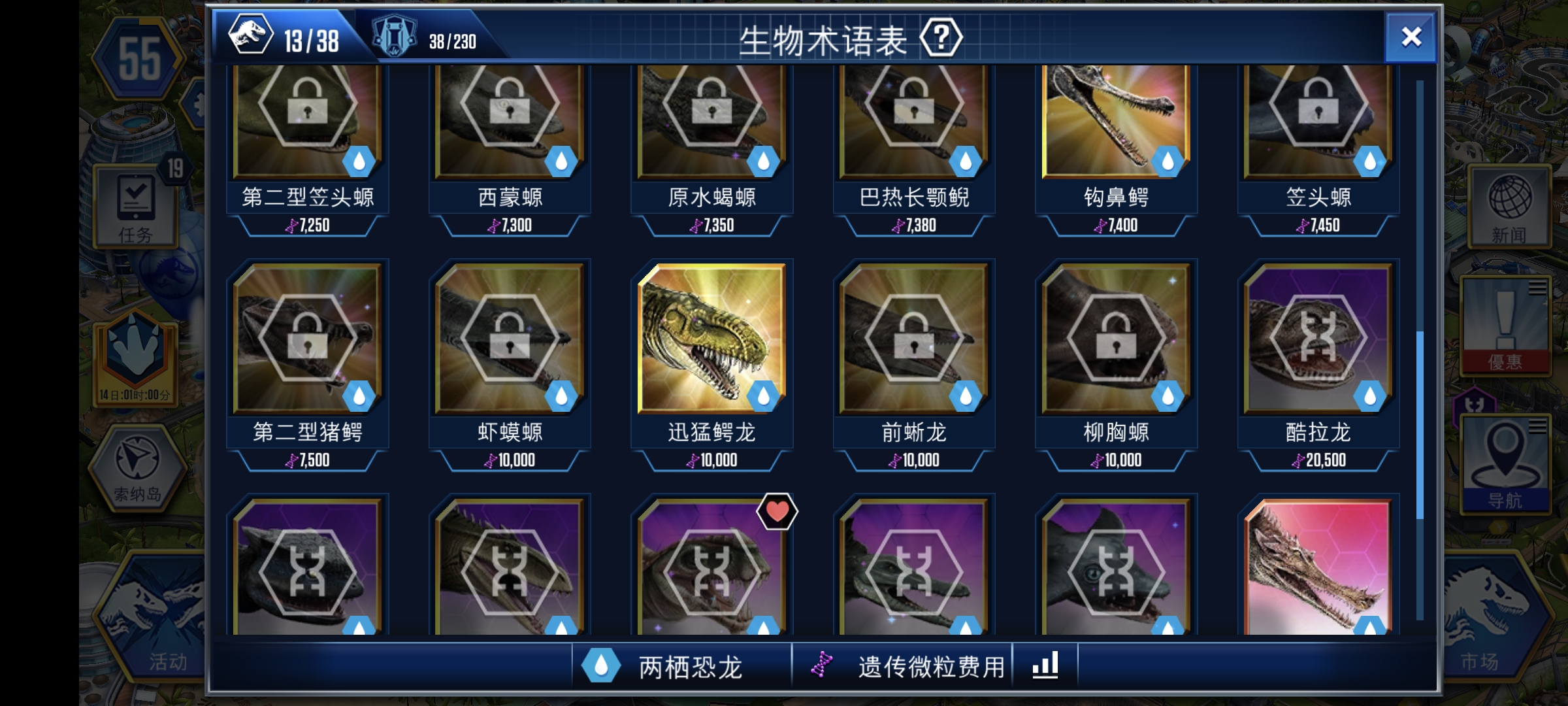Select the hybrid creatures 38/230 tab
Screen dimensions: 1568x706
coord(425,37)
